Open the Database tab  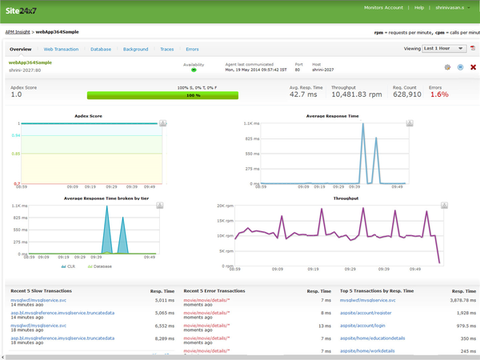[101, 49]
